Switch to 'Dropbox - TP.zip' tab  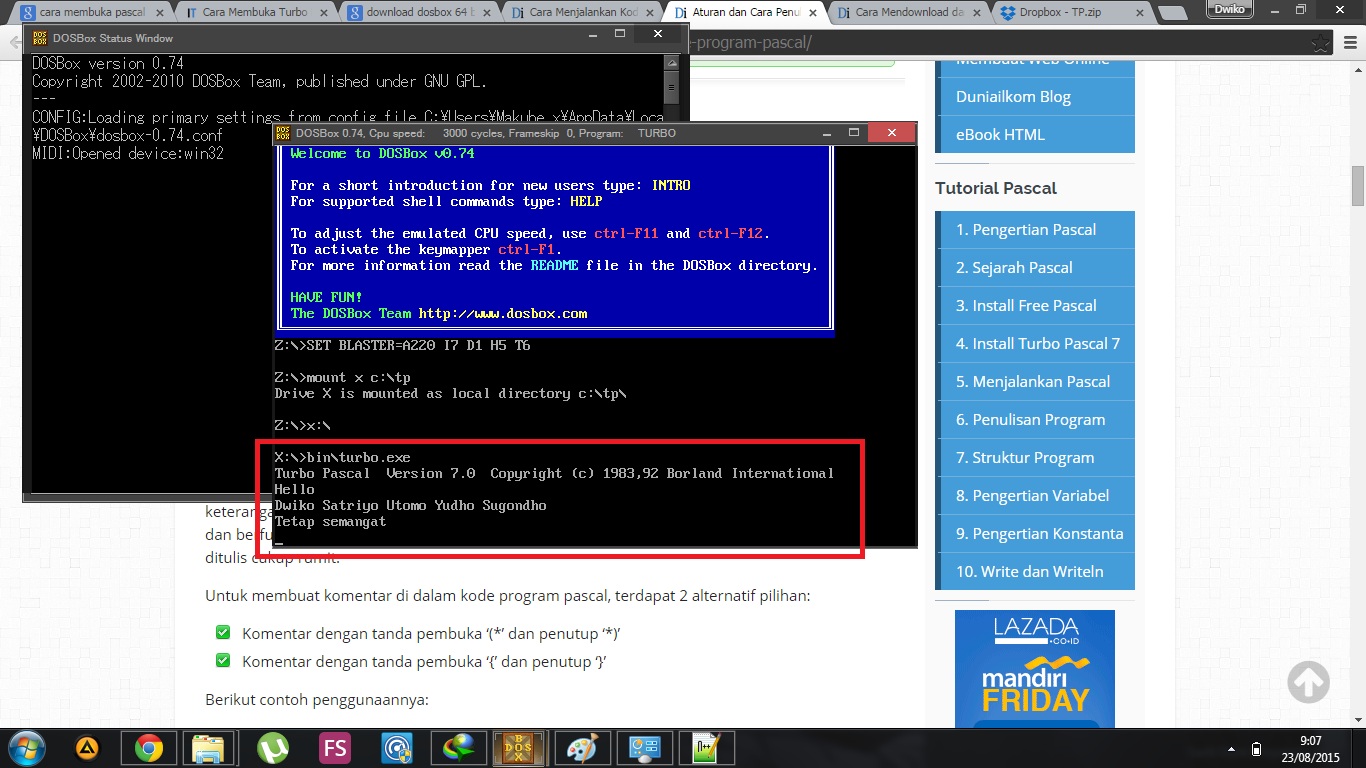tap(1069, 13)
